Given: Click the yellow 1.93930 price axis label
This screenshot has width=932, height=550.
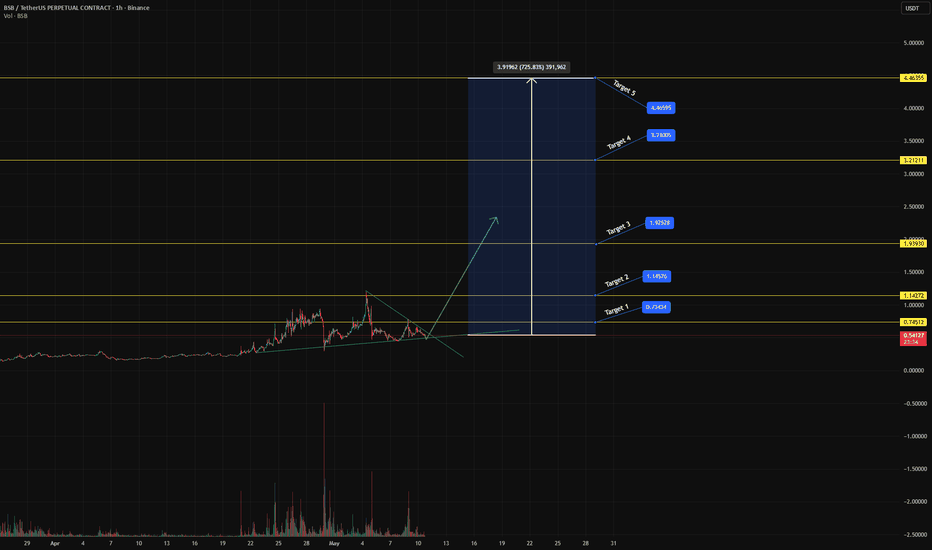Looking at the screenshot, I should click(913, 244).
